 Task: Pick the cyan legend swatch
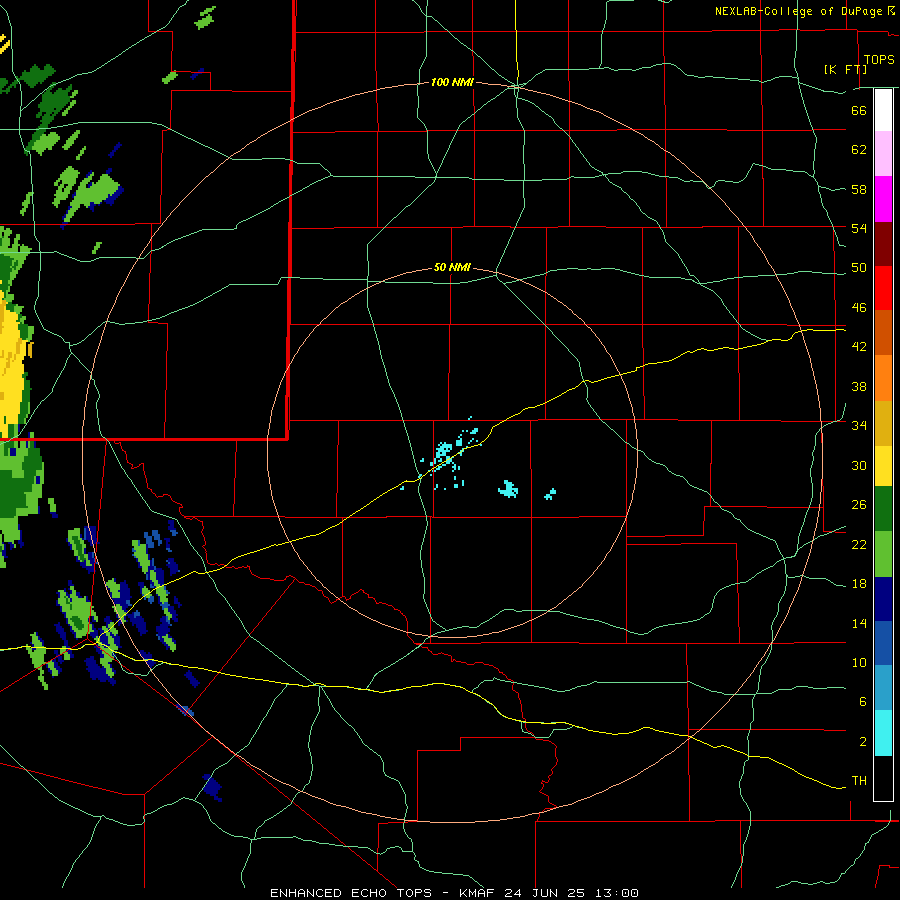(x=883, y=733)
